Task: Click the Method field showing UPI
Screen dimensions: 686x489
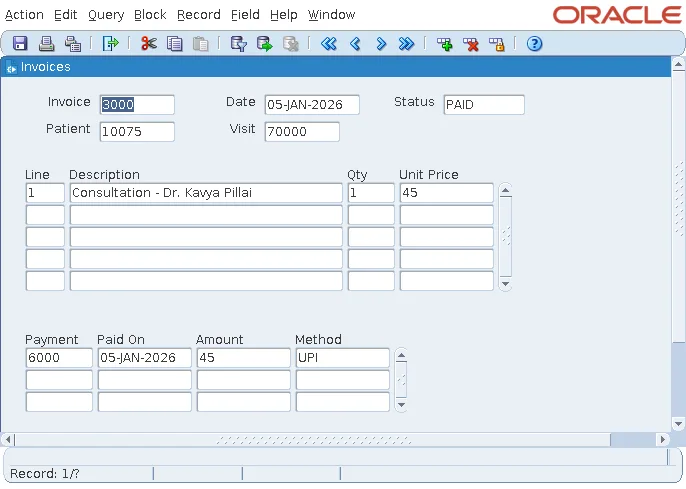Action: coord(343,358)
